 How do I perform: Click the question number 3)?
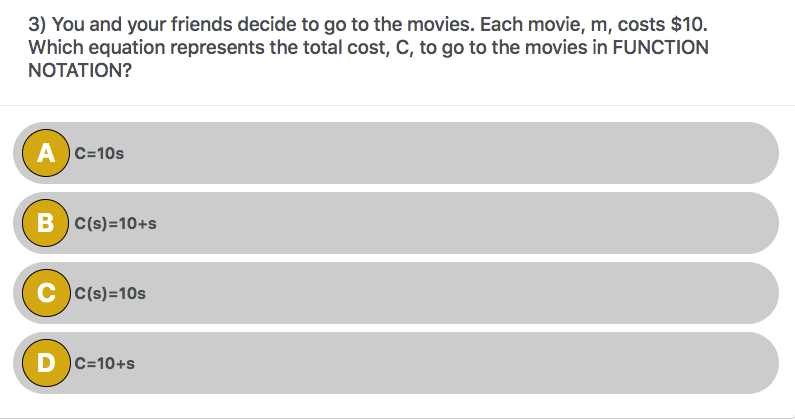[x=38, y=24]
